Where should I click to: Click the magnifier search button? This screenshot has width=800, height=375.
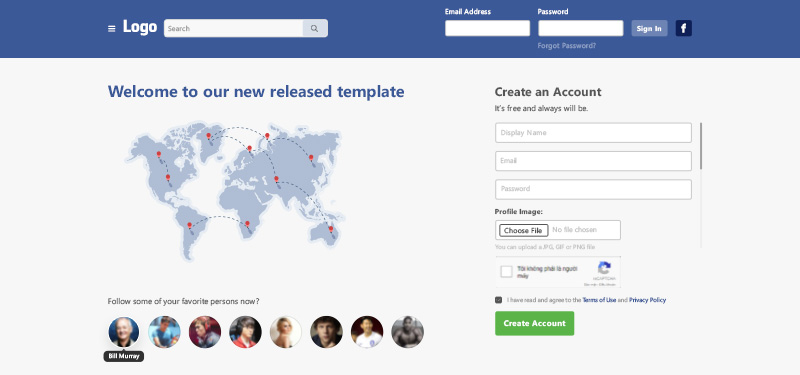[x=315, y=29]
